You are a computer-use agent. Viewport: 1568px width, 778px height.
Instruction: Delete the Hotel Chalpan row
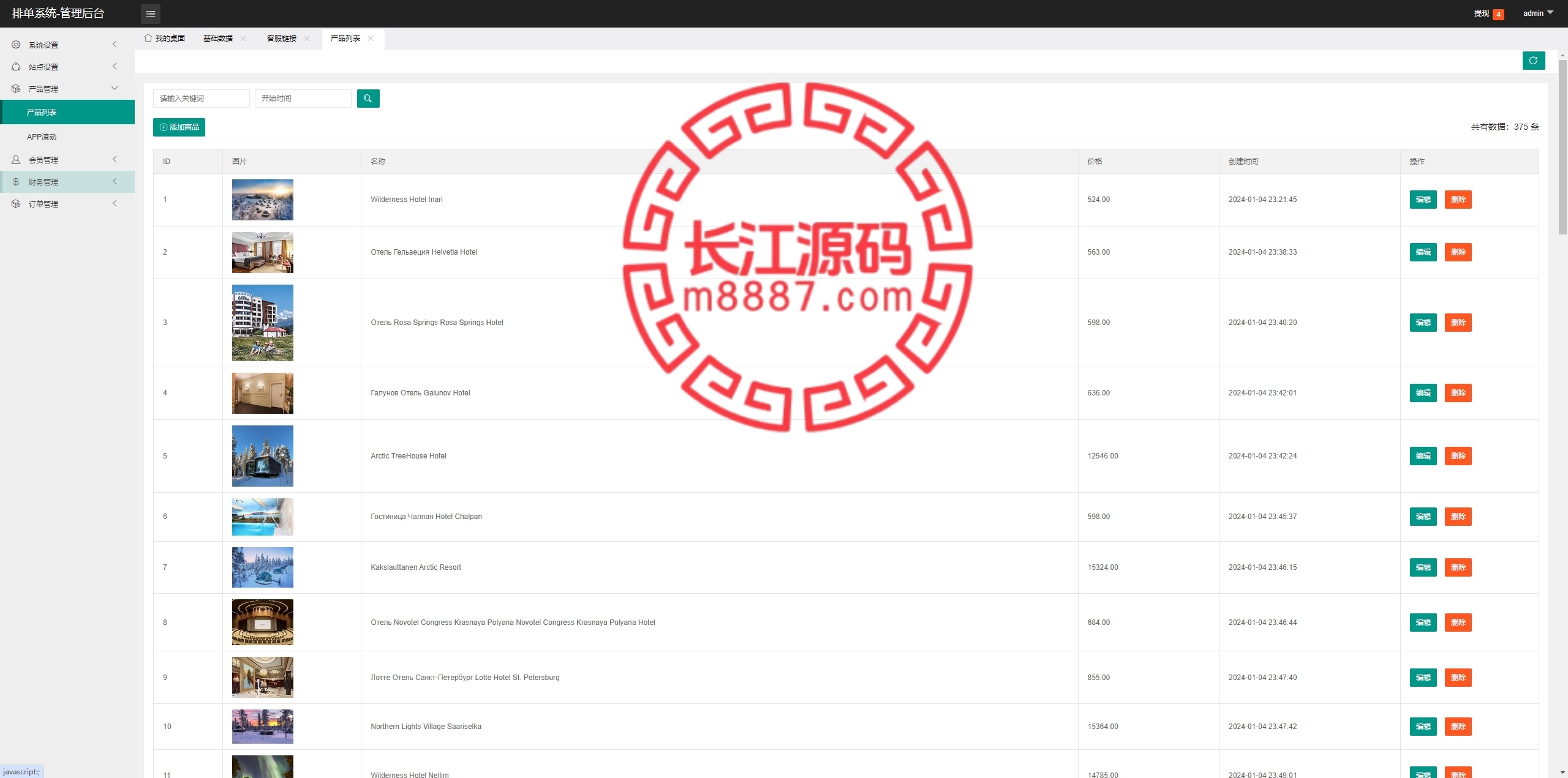point(1458,517)
